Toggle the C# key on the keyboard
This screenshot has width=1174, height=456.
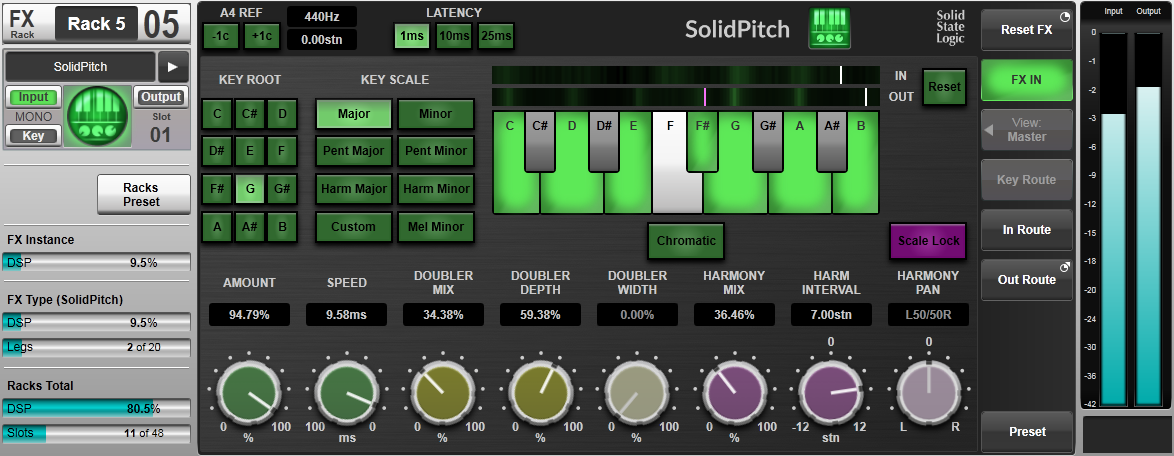tap(539, 142)
